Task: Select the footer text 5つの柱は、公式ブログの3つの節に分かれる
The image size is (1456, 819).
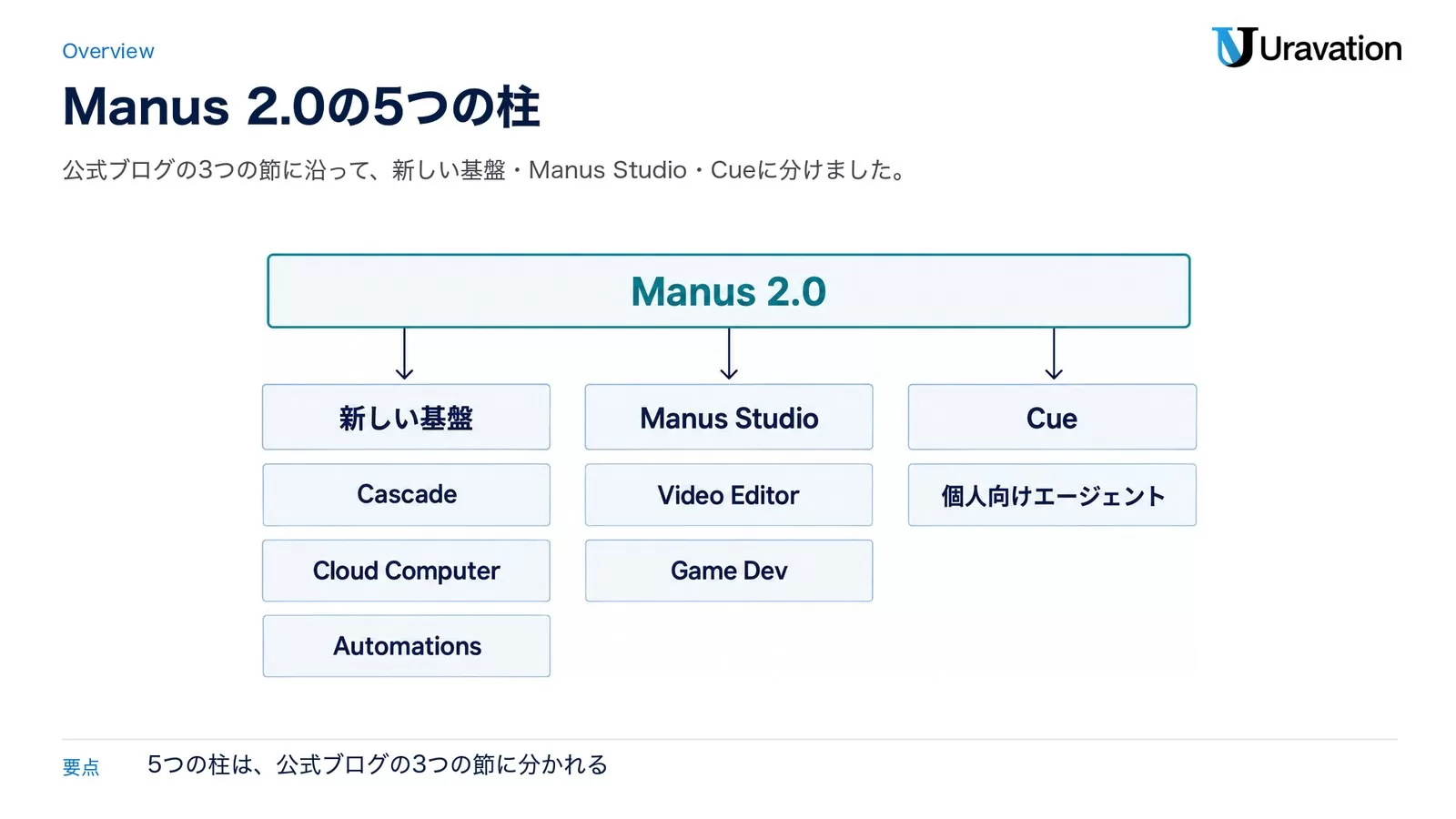Action: point(378,764)
